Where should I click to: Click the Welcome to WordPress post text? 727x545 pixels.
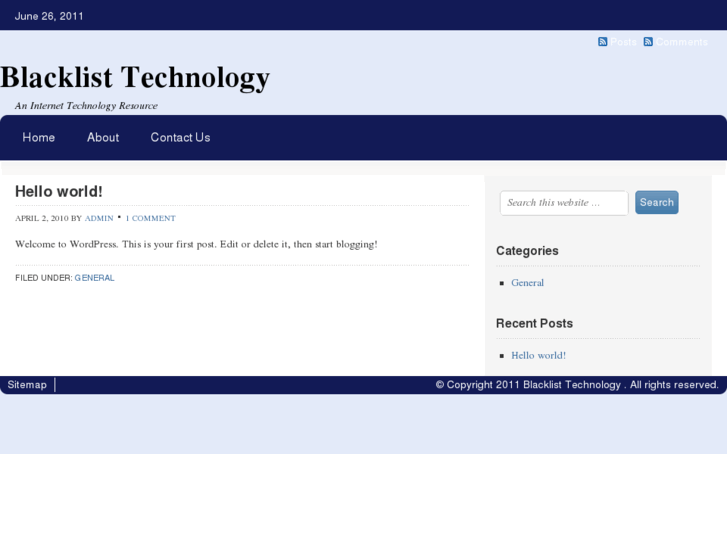[197, 244]
